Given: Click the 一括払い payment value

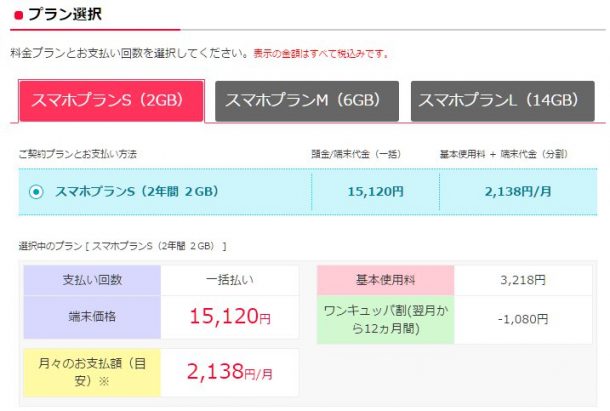Looking at the screenshot, I should [x=229, y=280].
